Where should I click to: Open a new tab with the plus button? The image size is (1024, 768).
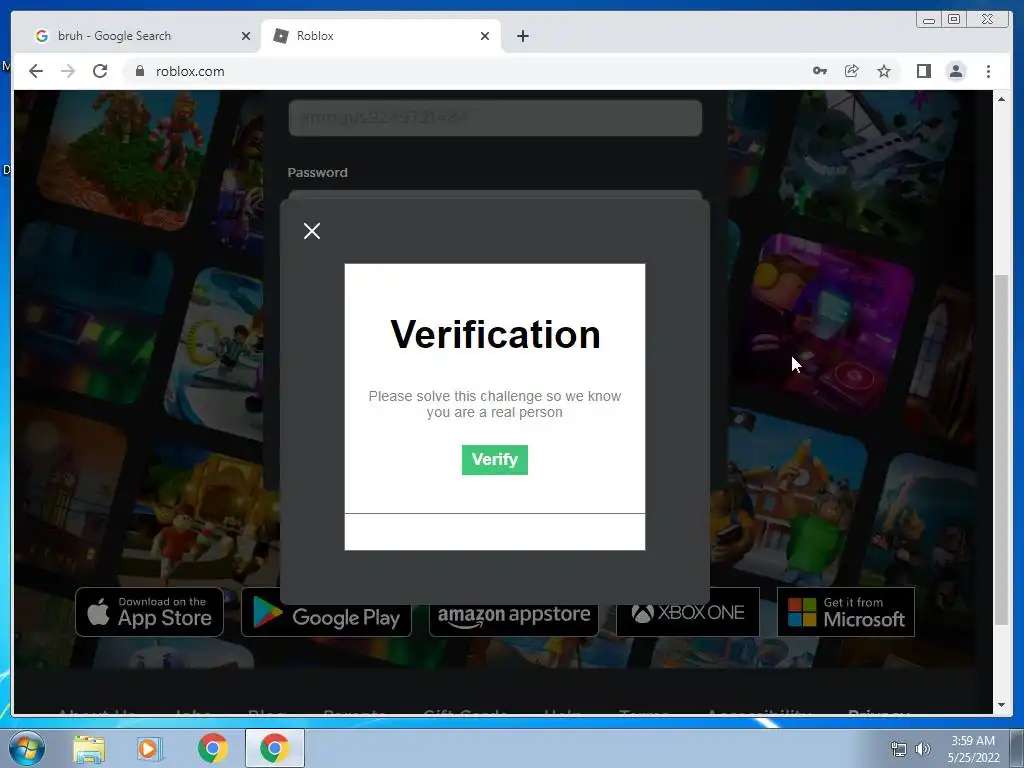[x=522, y=36]
